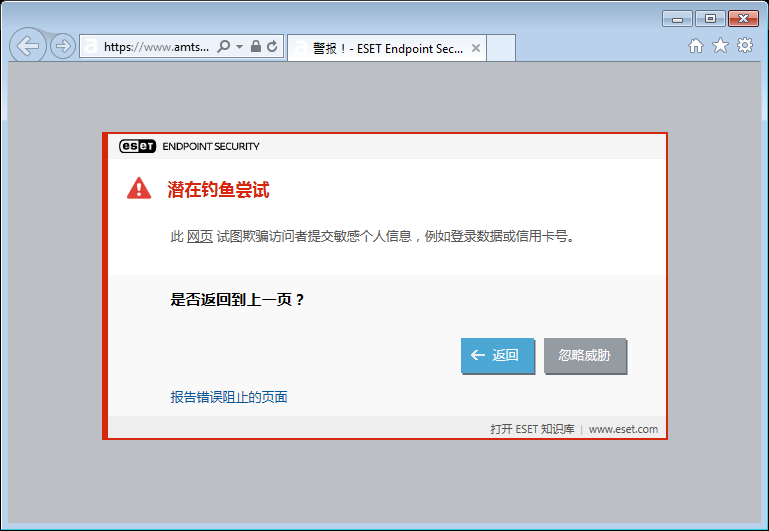Open the 报告错误阻止的页面 link
Screen dimensions: 769x531
click(x=229, y=397)
